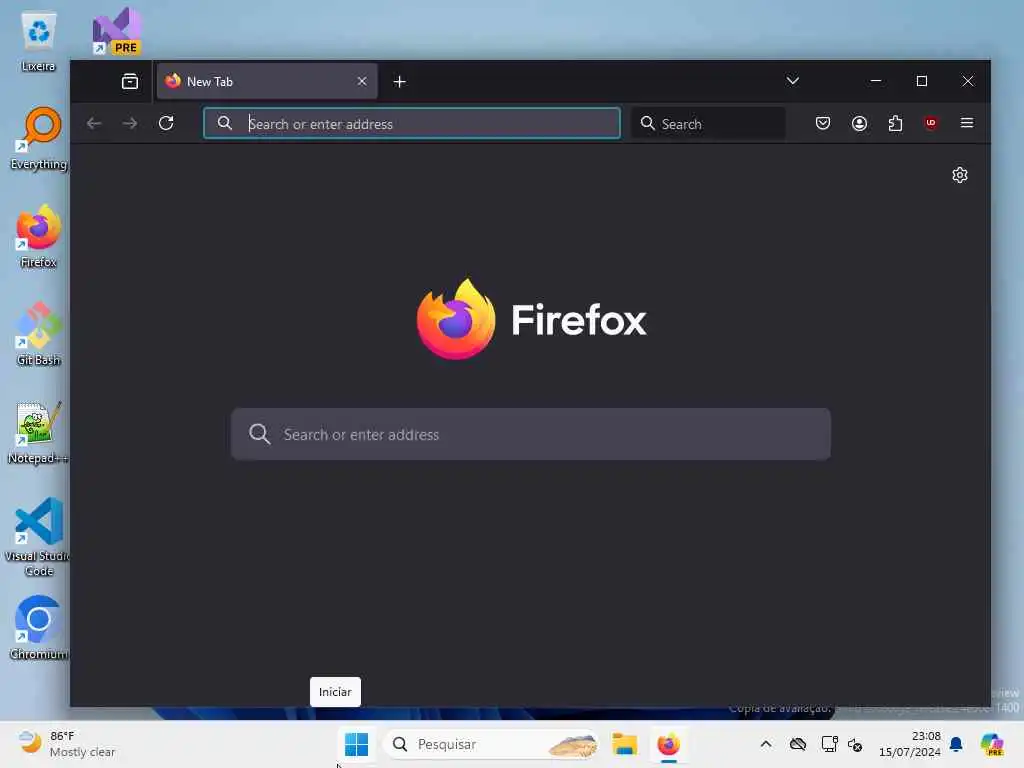Open new tab personalize gear icon

tap(959, 175)
